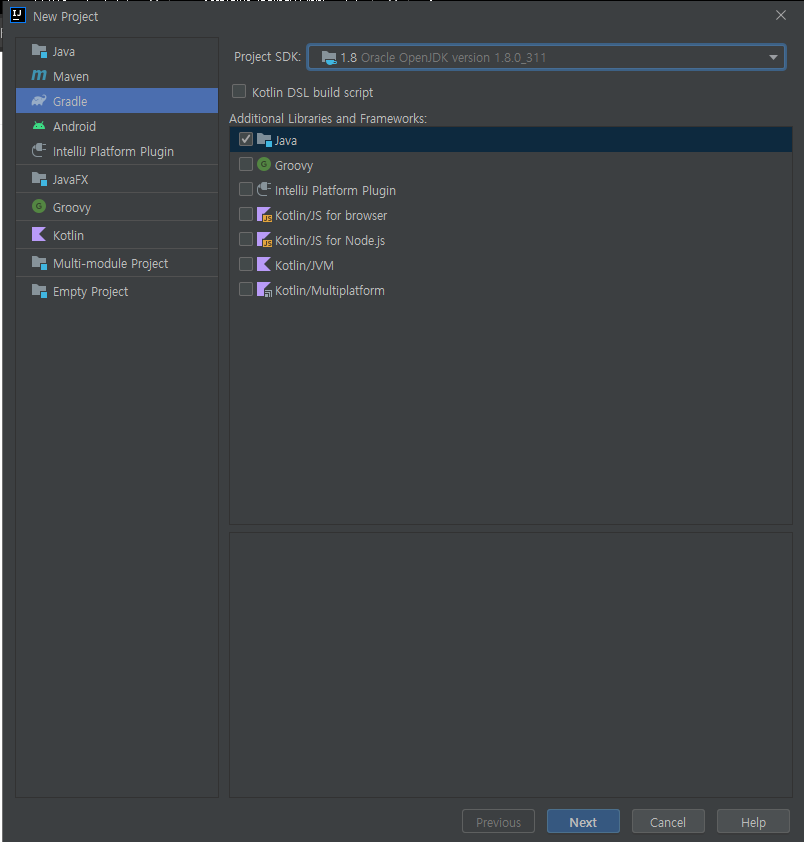Click the Kotlin/Multiplatform icon in list
The image size is (804, 842).
(264, 290)
